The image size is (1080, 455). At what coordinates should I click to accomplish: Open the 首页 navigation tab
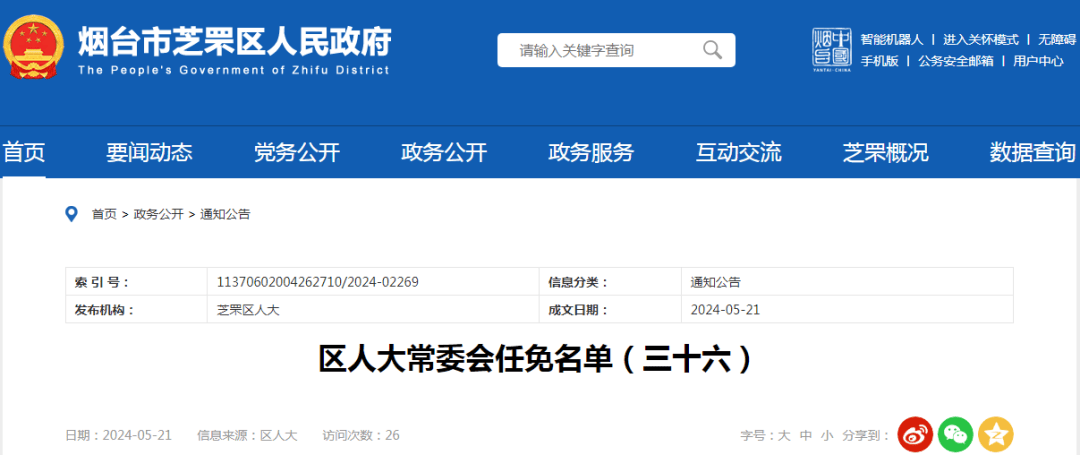(24, 153)
